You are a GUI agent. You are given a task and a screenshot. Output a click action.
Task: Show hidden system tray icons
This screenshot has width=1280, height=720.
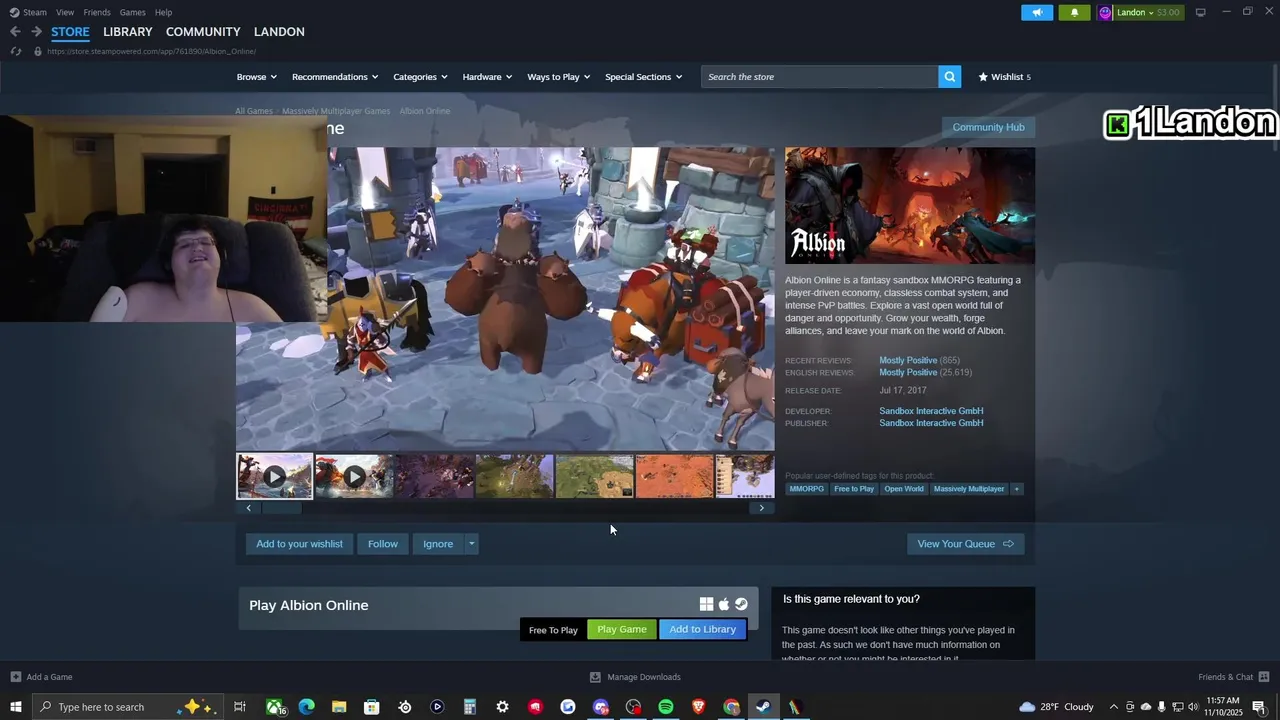click(x=1114, y=707)
